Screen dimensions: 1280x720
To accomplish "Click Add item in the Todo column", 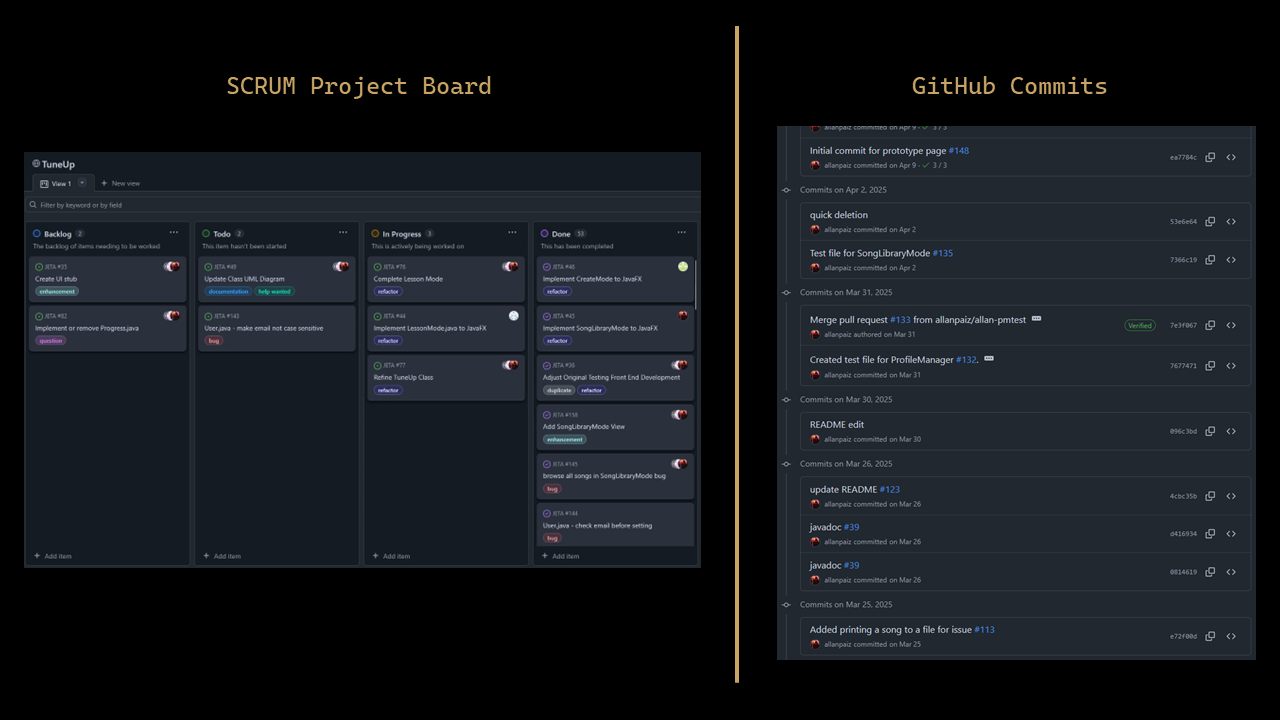I will (x=222, y=556).
